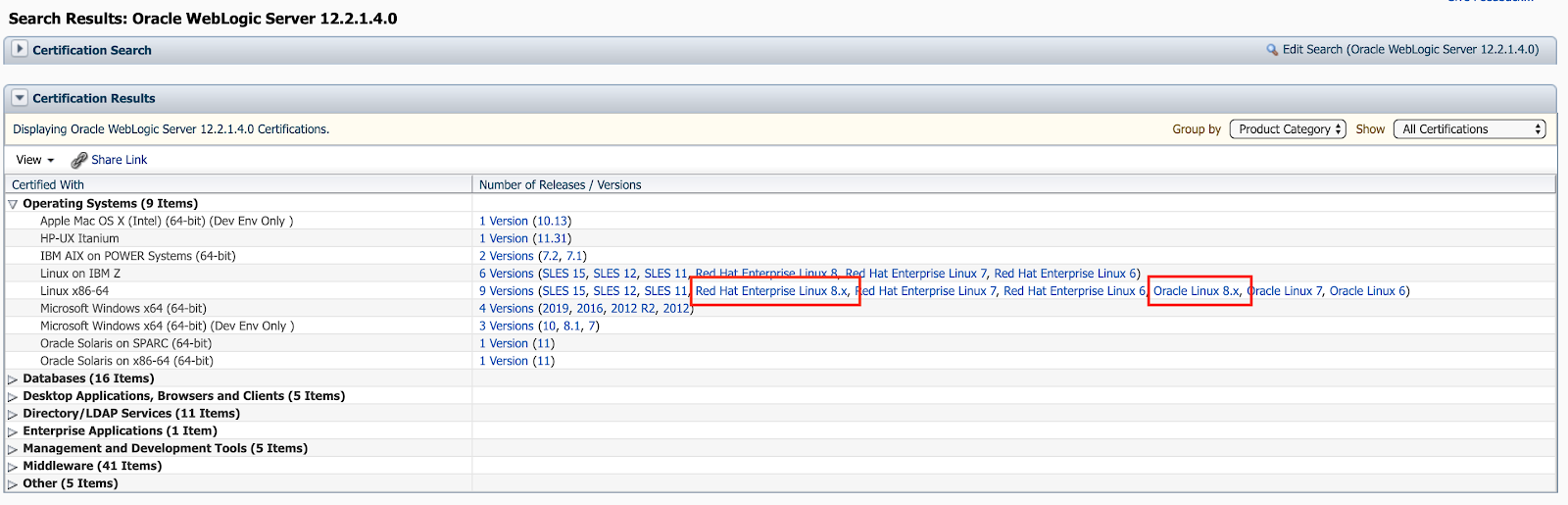The width and height of the screenshot is (1568, 505).
Task: Select the HP-UX Itanium row
Action: pos(79,238)
